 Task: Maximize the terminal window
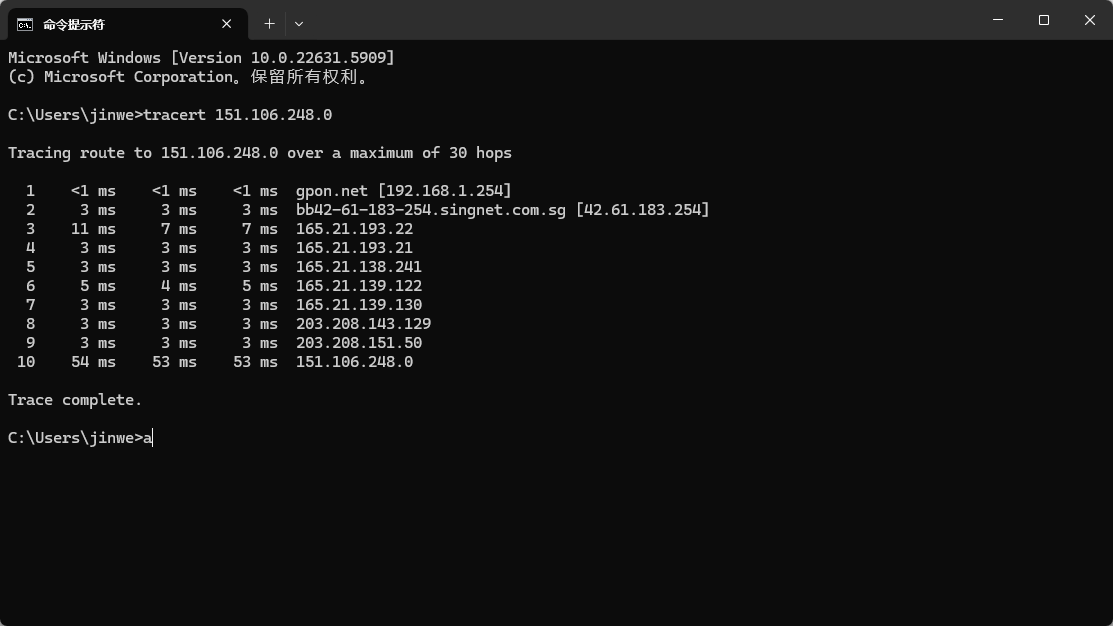tap(1044, 20)
